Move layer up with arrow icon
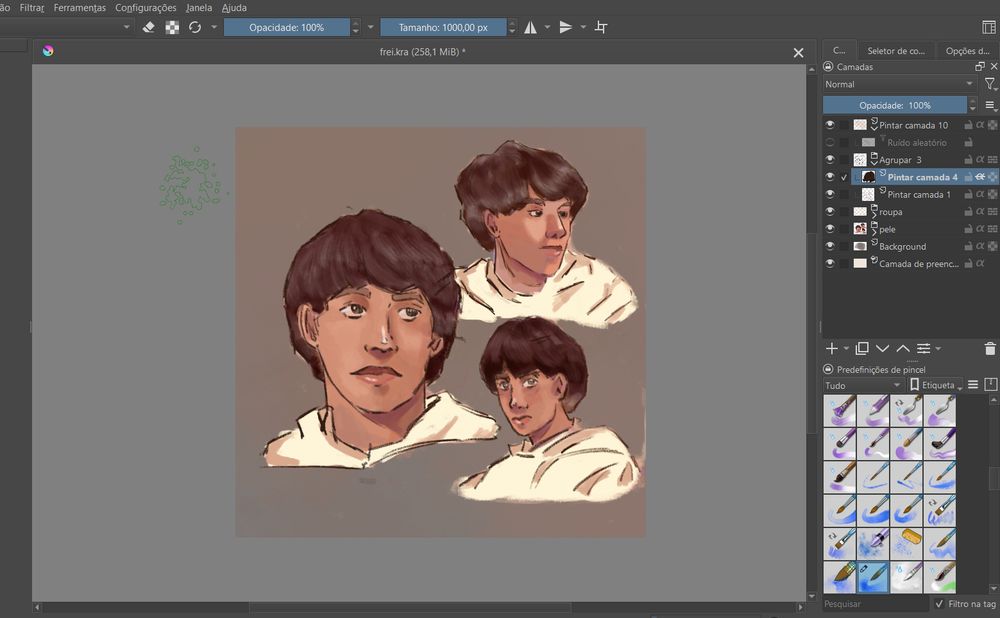The image size is (1000, 618). [903, 349]
